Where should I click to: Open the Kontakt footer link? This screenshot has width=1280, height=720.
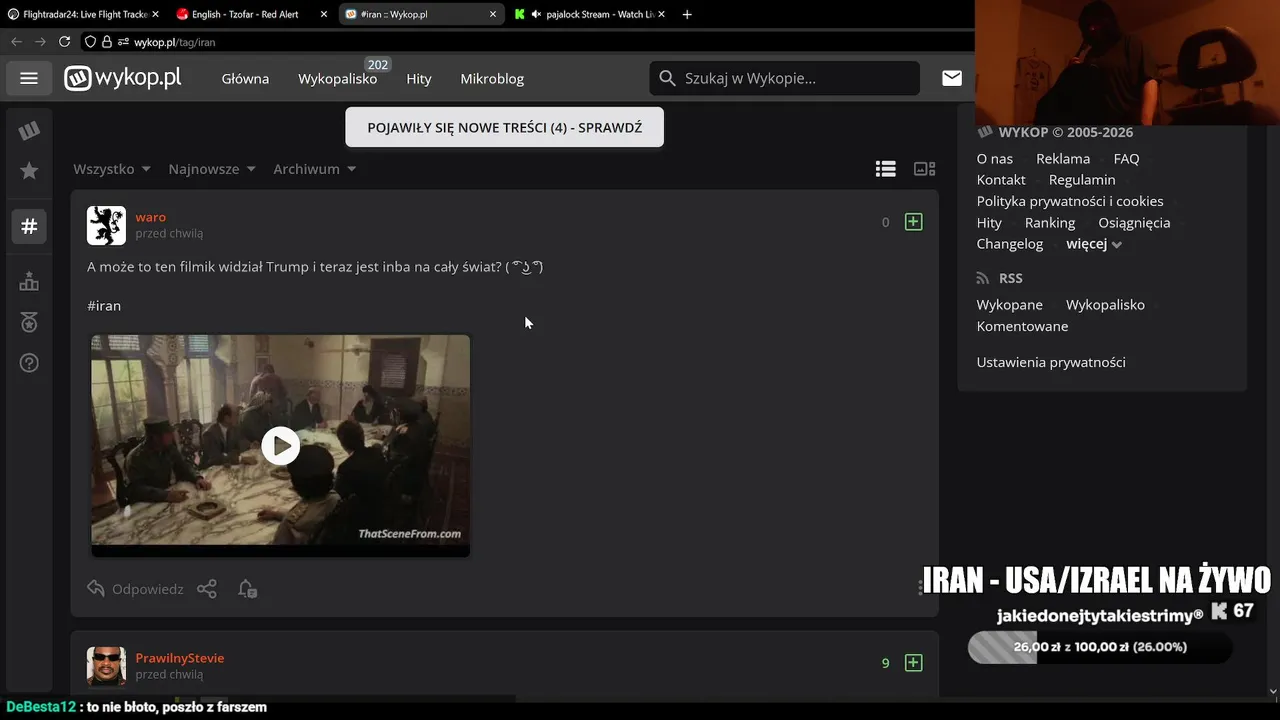click(x=1001, y=180)
